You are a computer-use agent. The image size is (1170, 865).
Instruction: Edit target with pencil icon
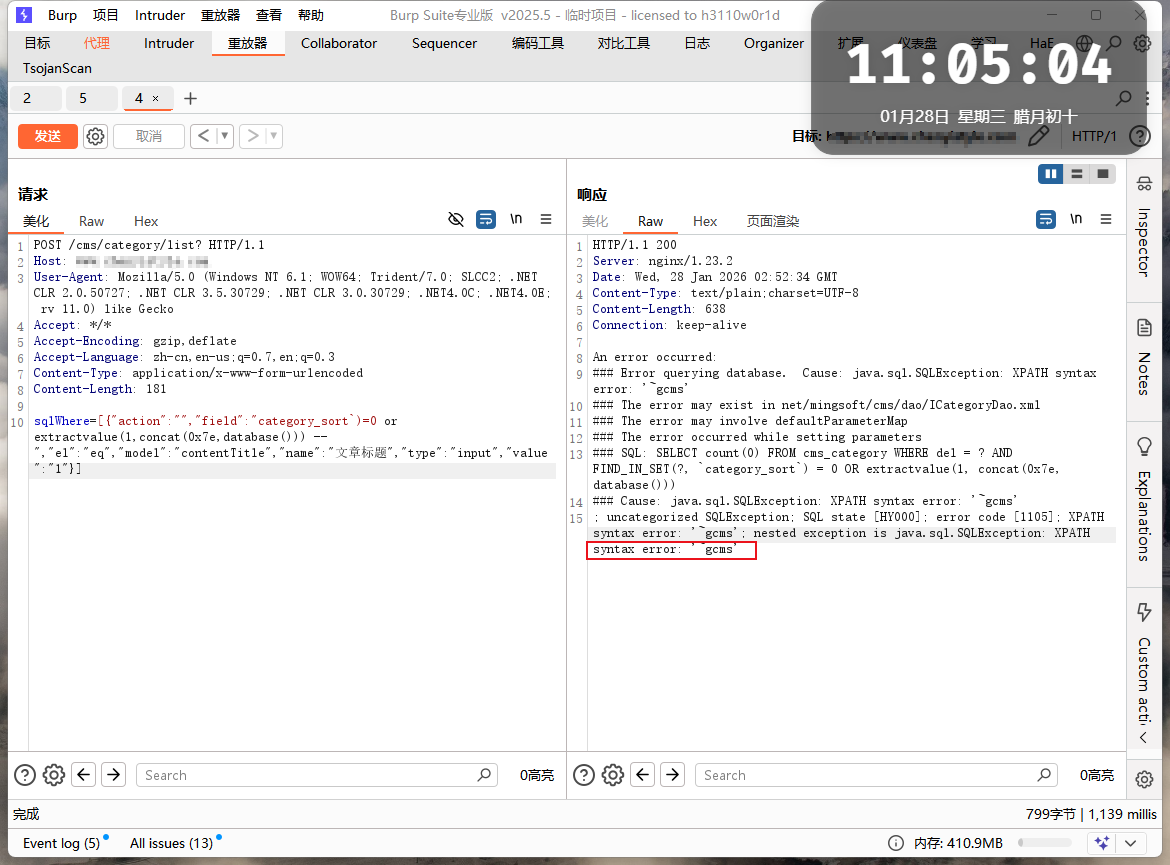(x=1038, y=136)
